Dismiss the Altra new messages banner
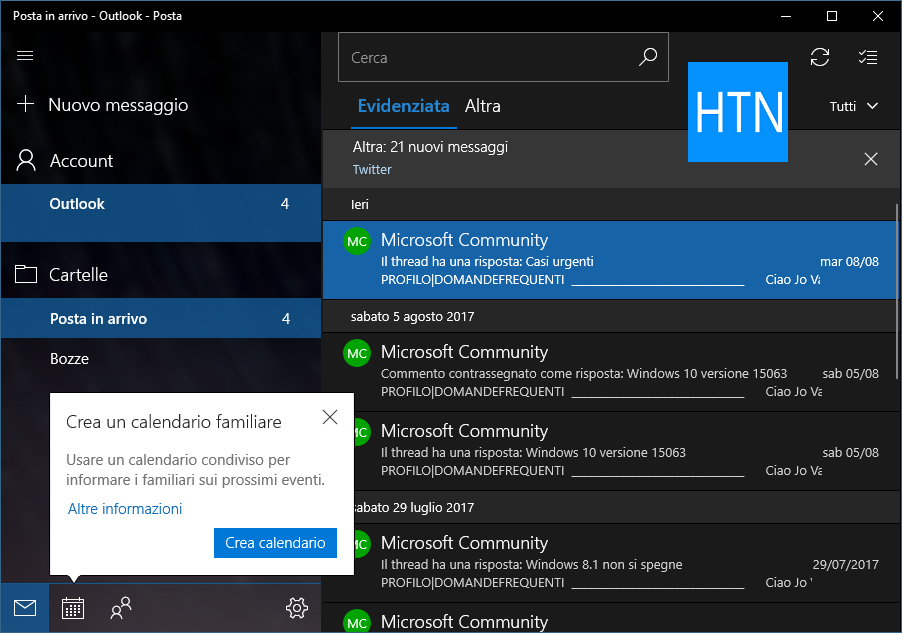Viewport: 902px width, 633px height. coord(871,159)
